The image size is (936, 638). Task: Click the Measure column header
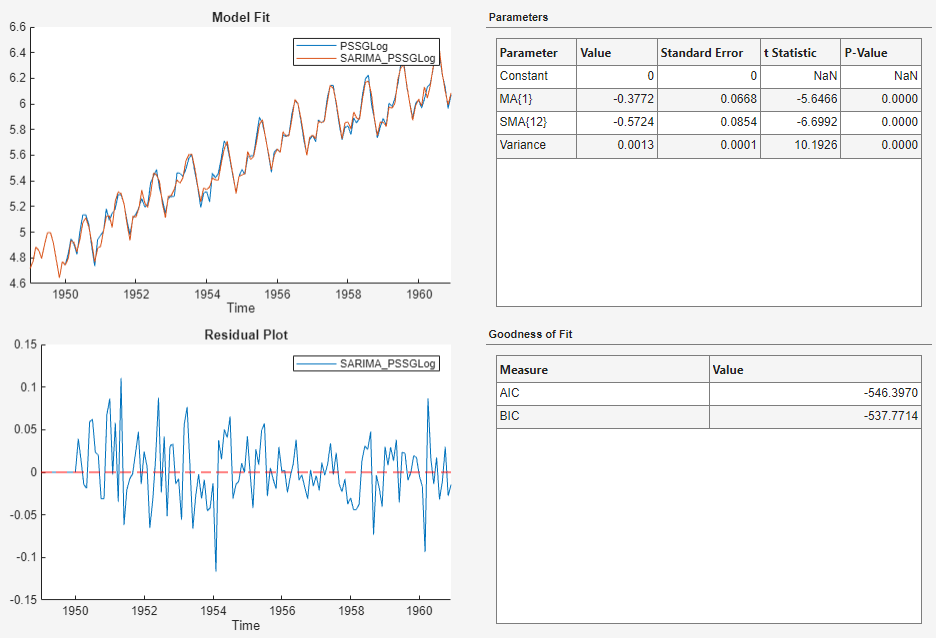coord(602,369)
